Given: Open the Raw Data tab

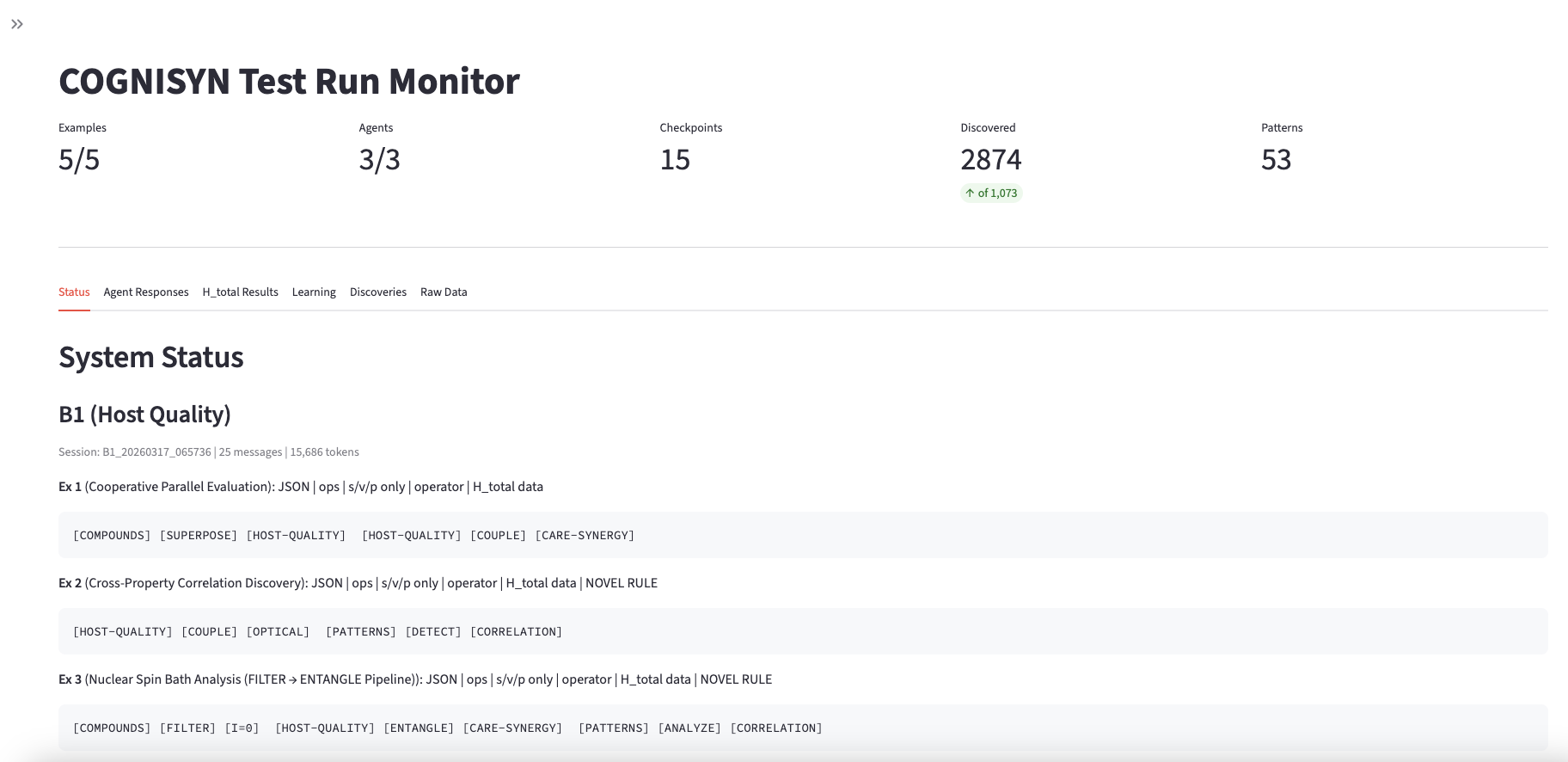Looking at the screenshot, I should click(x=444, y=292).
